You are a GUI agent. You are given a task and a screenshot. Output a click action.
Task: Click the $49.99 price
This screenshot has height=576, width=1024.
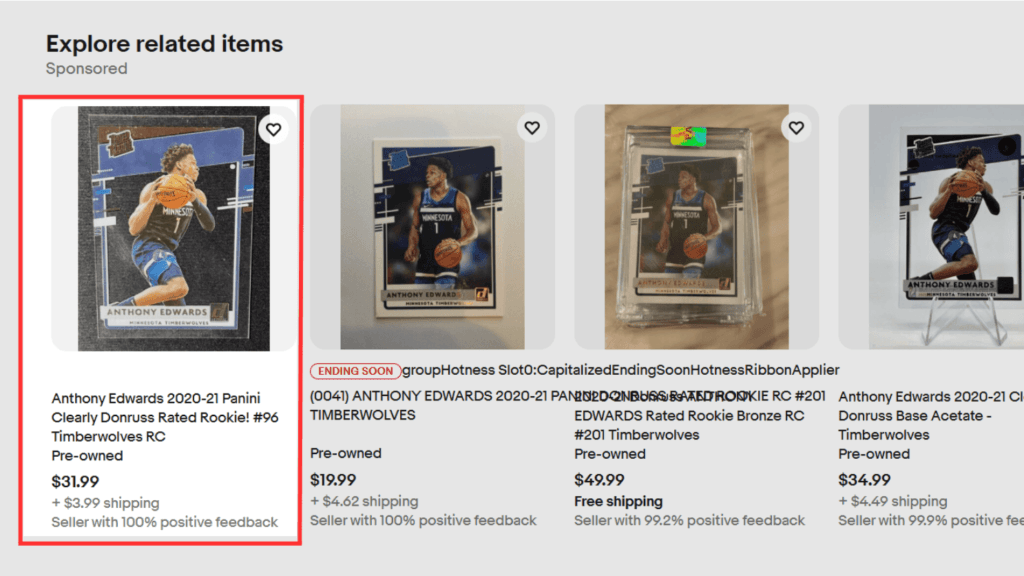599,480
